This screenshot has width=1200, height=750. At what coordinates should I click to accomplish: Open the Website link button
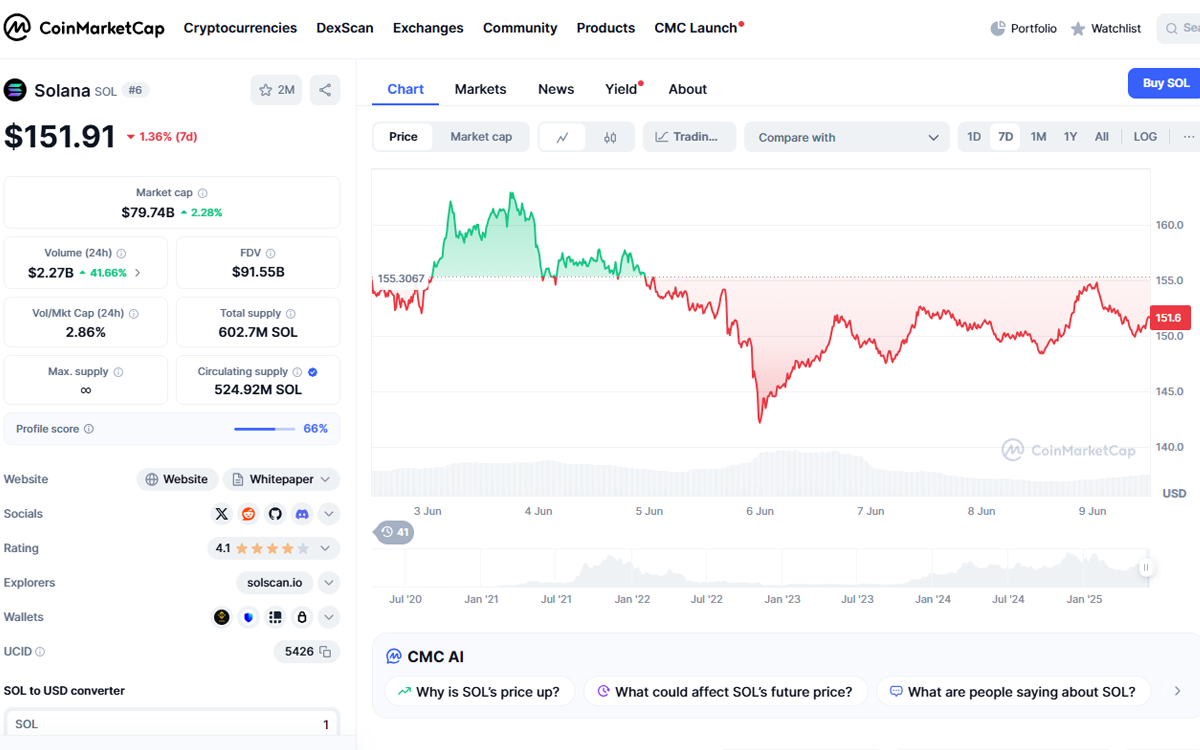coord(177,480)
